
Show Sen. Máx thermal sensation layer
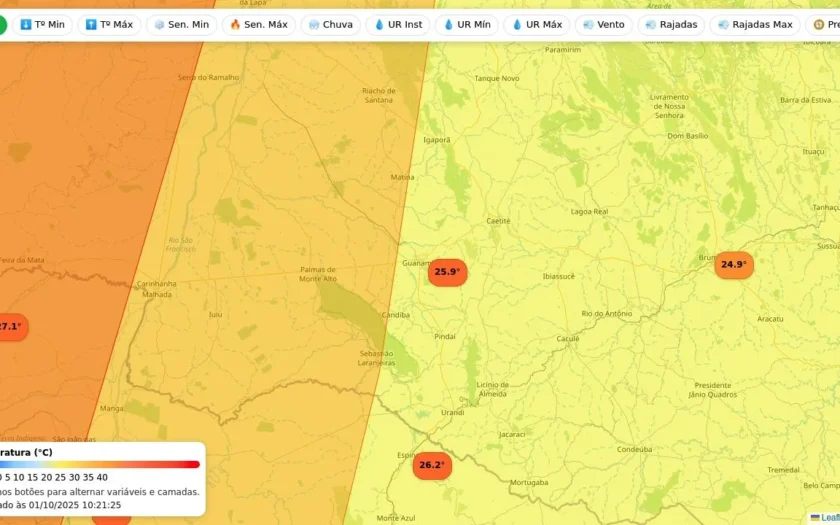point(258,24)
